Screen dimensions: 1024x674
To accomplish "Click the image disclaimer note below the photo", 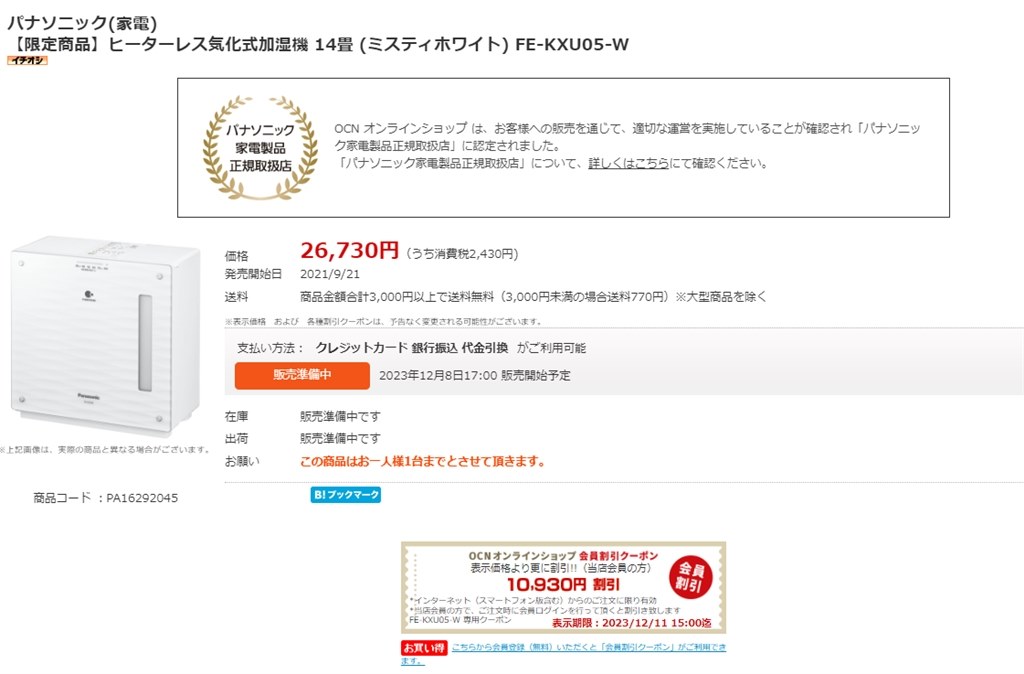I will 105,450.
